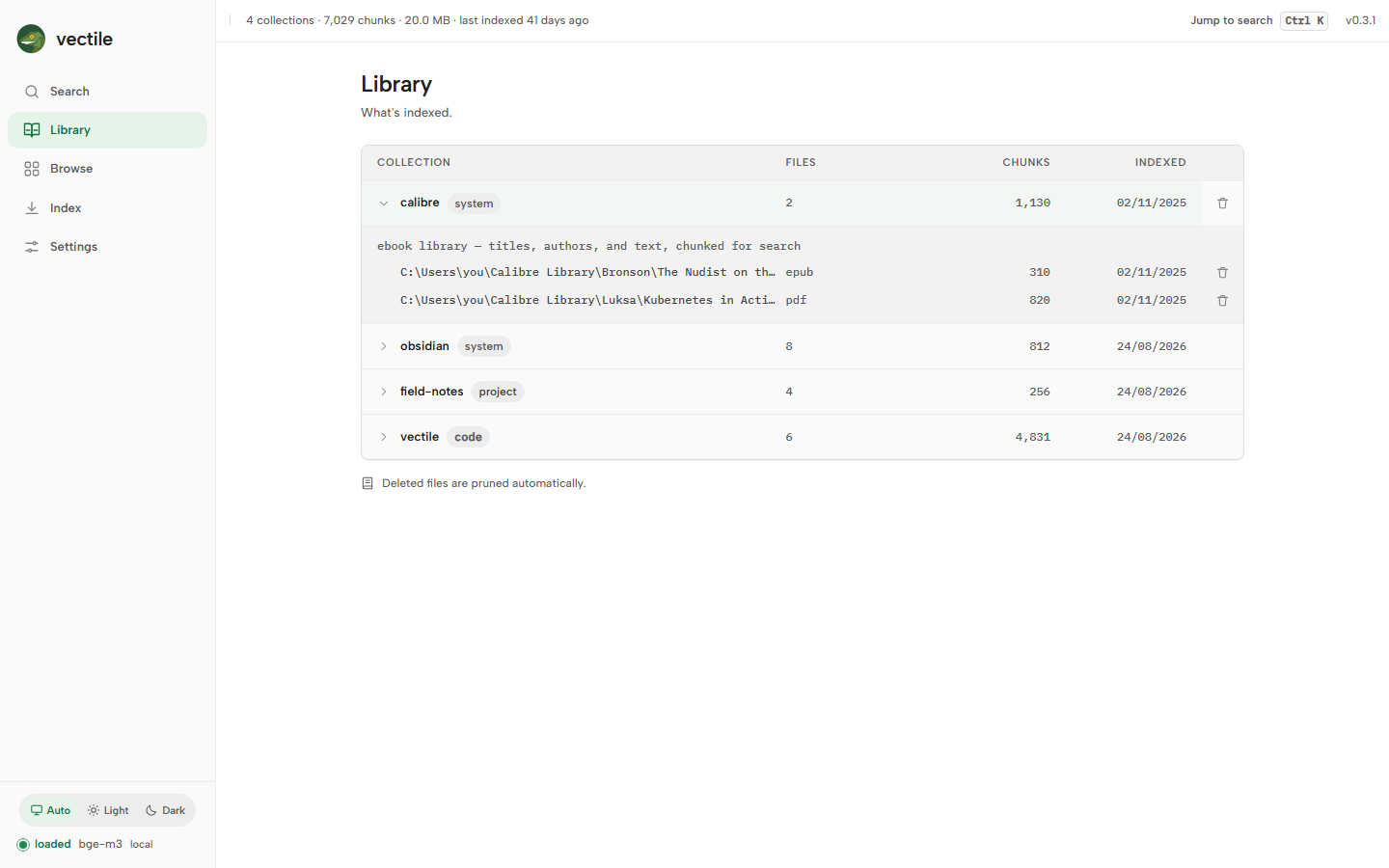Click the 4,831 chunks value
The image size is (1389, 868).
tap(1032, 437)
